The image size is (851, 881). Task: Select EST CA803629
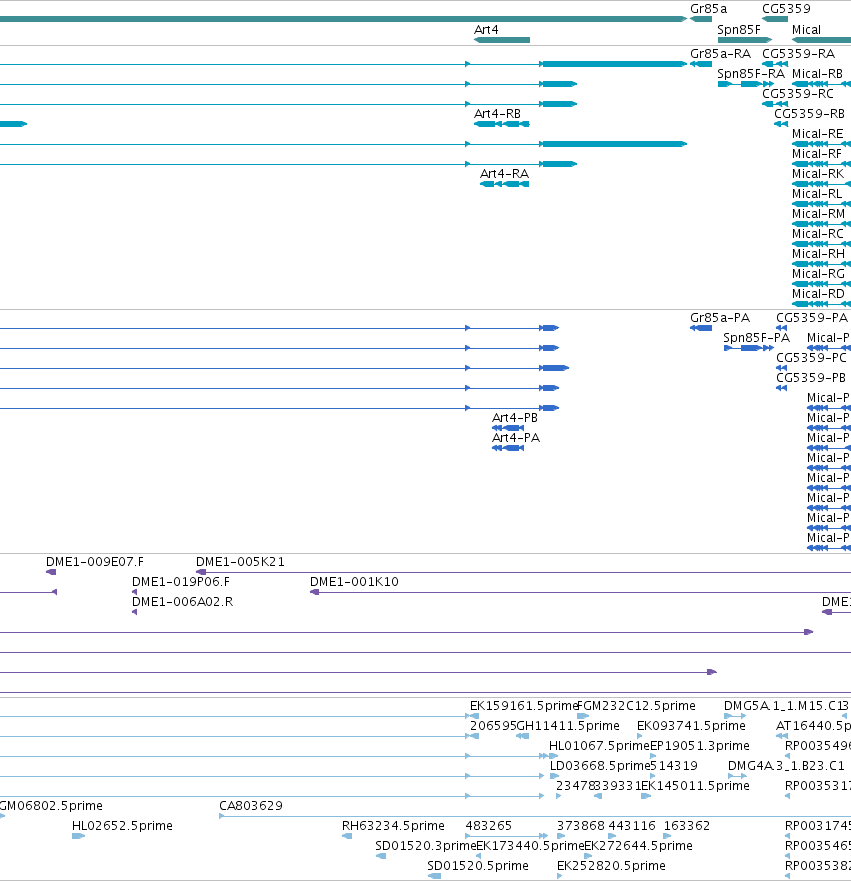click(x=535, y=816)
